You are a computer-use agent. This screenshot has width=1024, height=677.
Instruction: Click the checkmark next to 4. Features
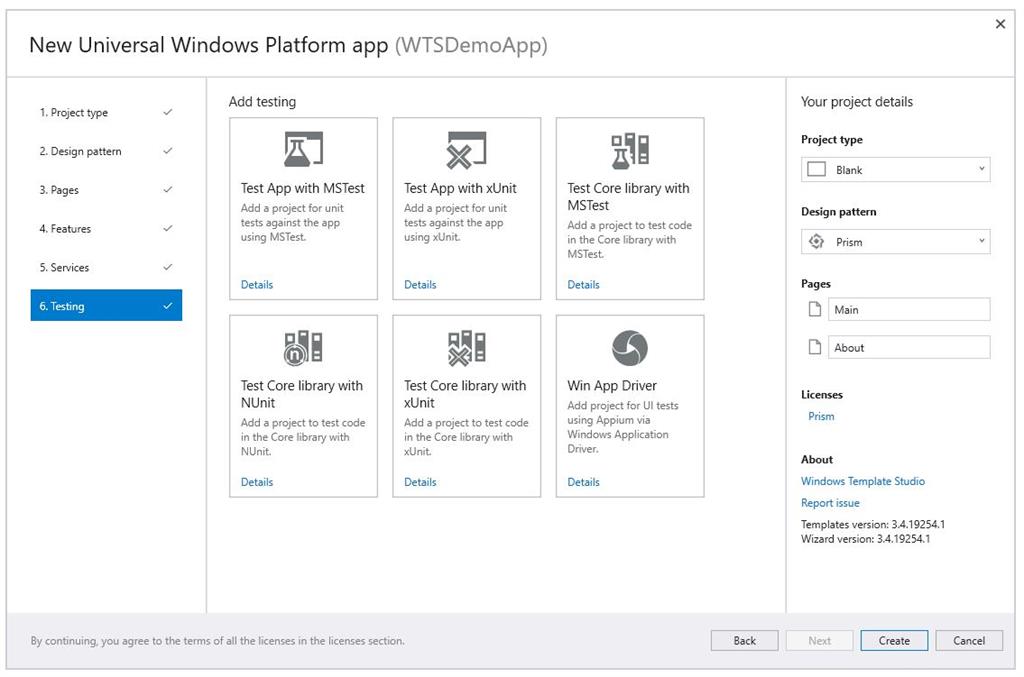pyautogui.click(x=169, y=228)
